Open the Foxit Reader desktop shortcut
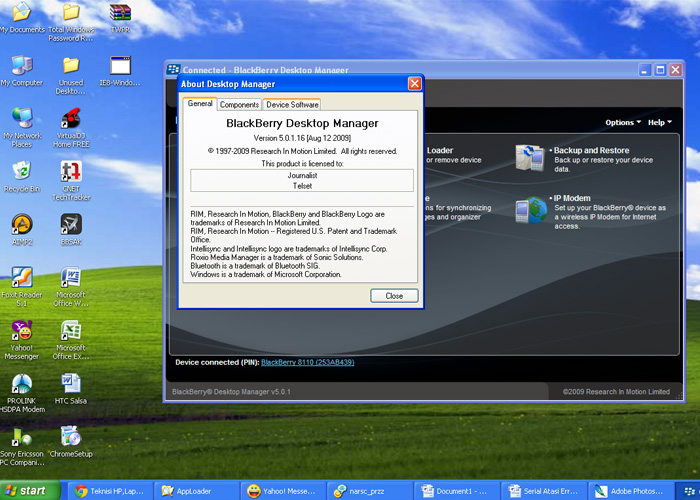 [x=21, y=277]
